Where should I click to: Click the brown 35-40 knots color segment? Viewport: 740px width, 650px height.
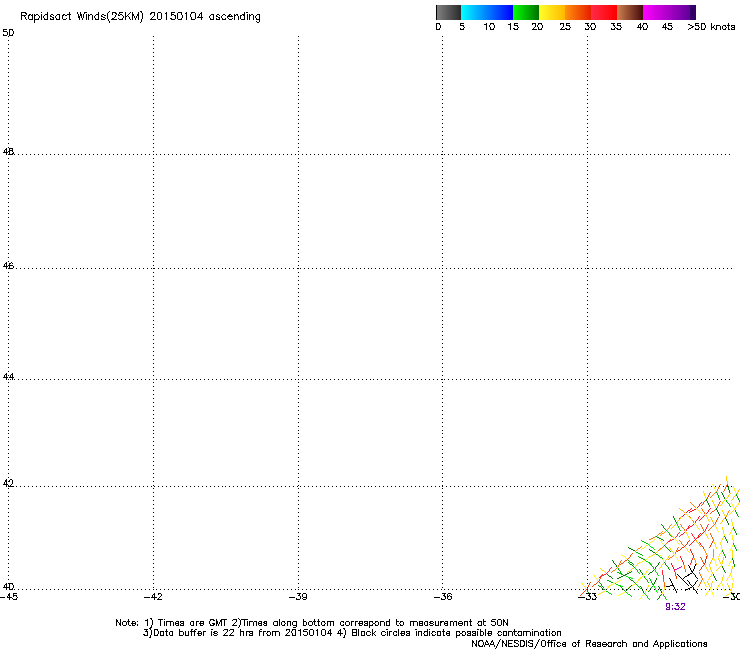coord(630,12)
